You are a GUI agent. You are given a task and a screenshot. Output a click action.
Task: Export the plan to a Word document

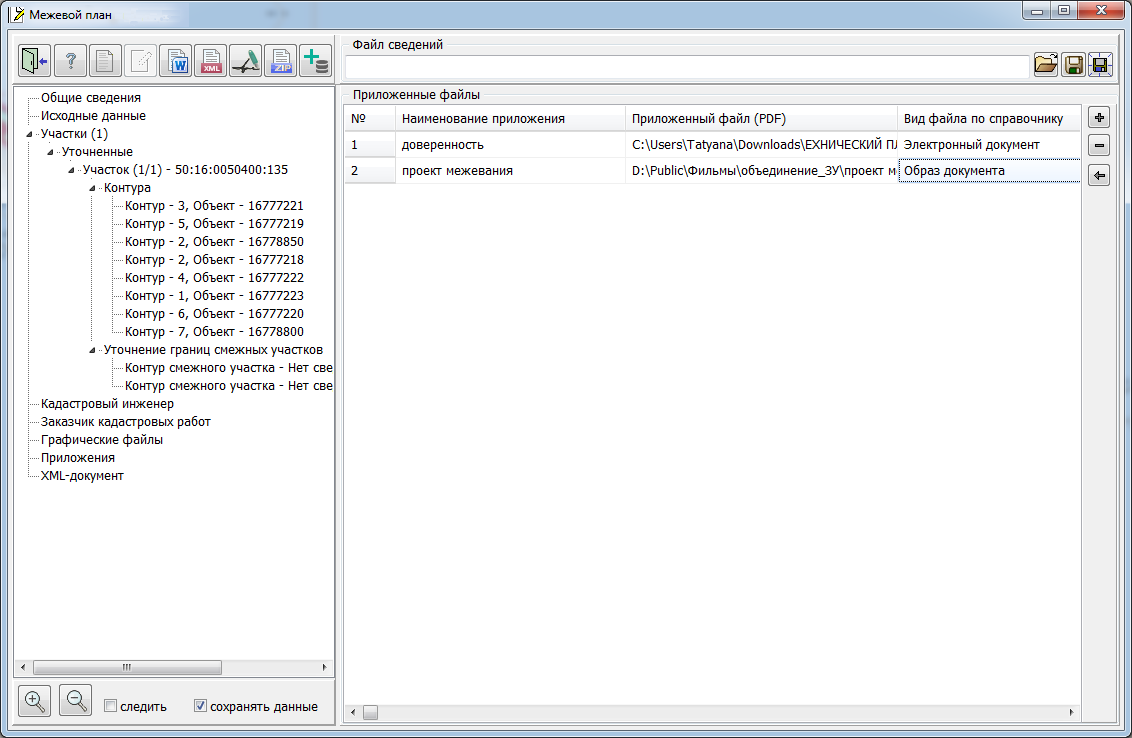tap(177, 62)
